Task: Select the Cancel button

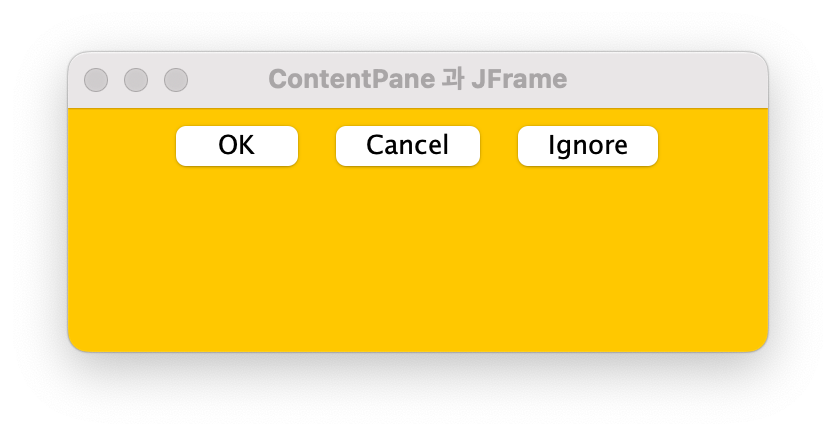Action: tap(408, 146)
